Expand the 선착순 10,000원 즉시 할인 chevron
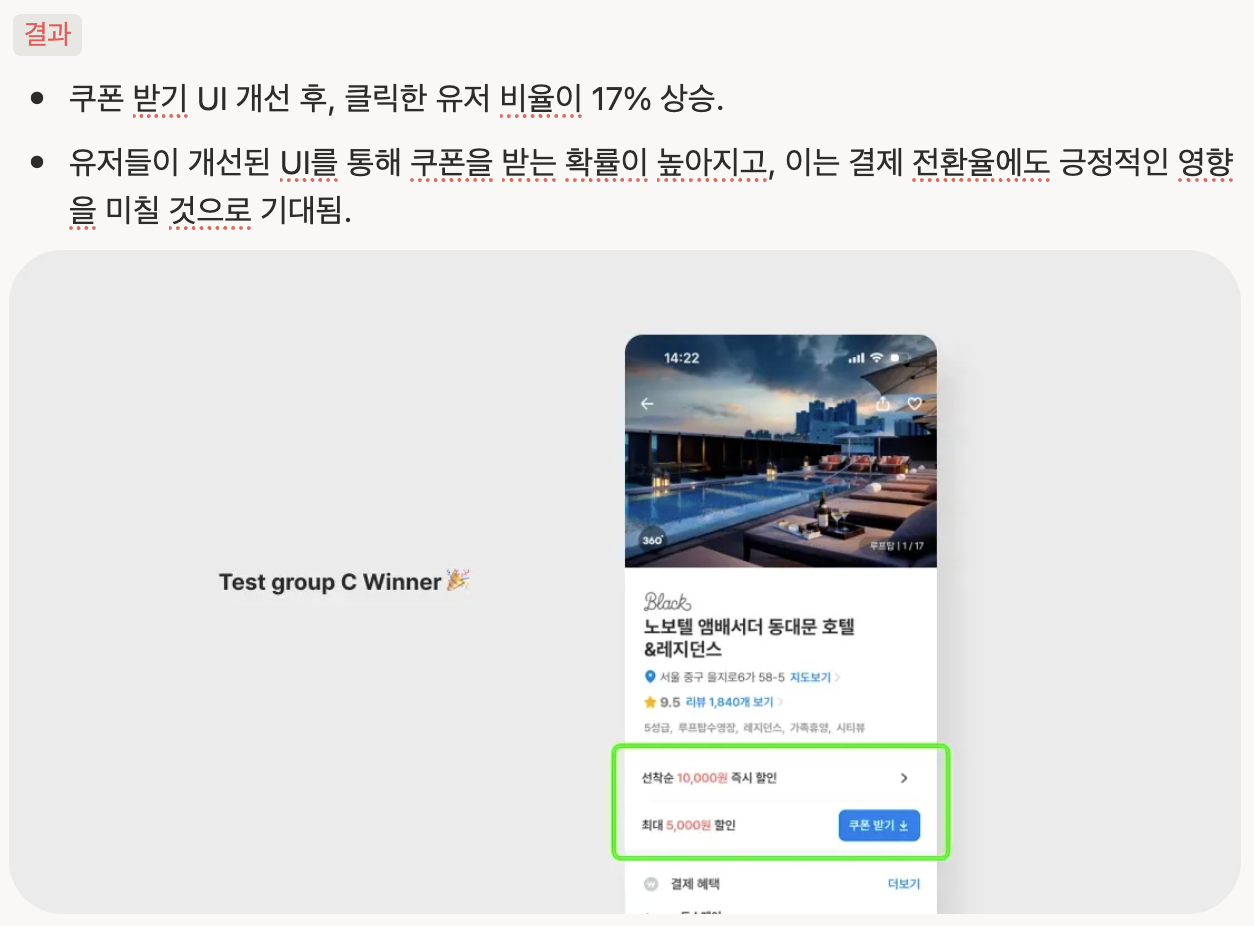This screenshot has width=1254, height=926. pos(904,778)
